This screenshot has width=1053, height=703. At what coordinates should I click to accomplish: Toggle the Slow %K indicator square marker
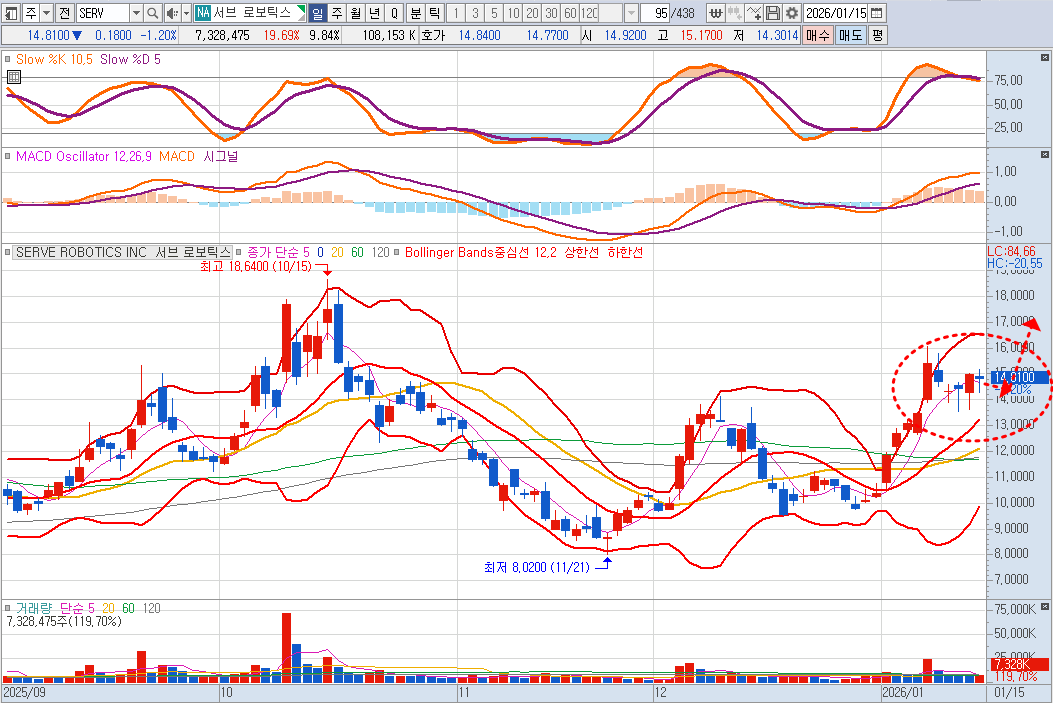click(x=7, y=60)
